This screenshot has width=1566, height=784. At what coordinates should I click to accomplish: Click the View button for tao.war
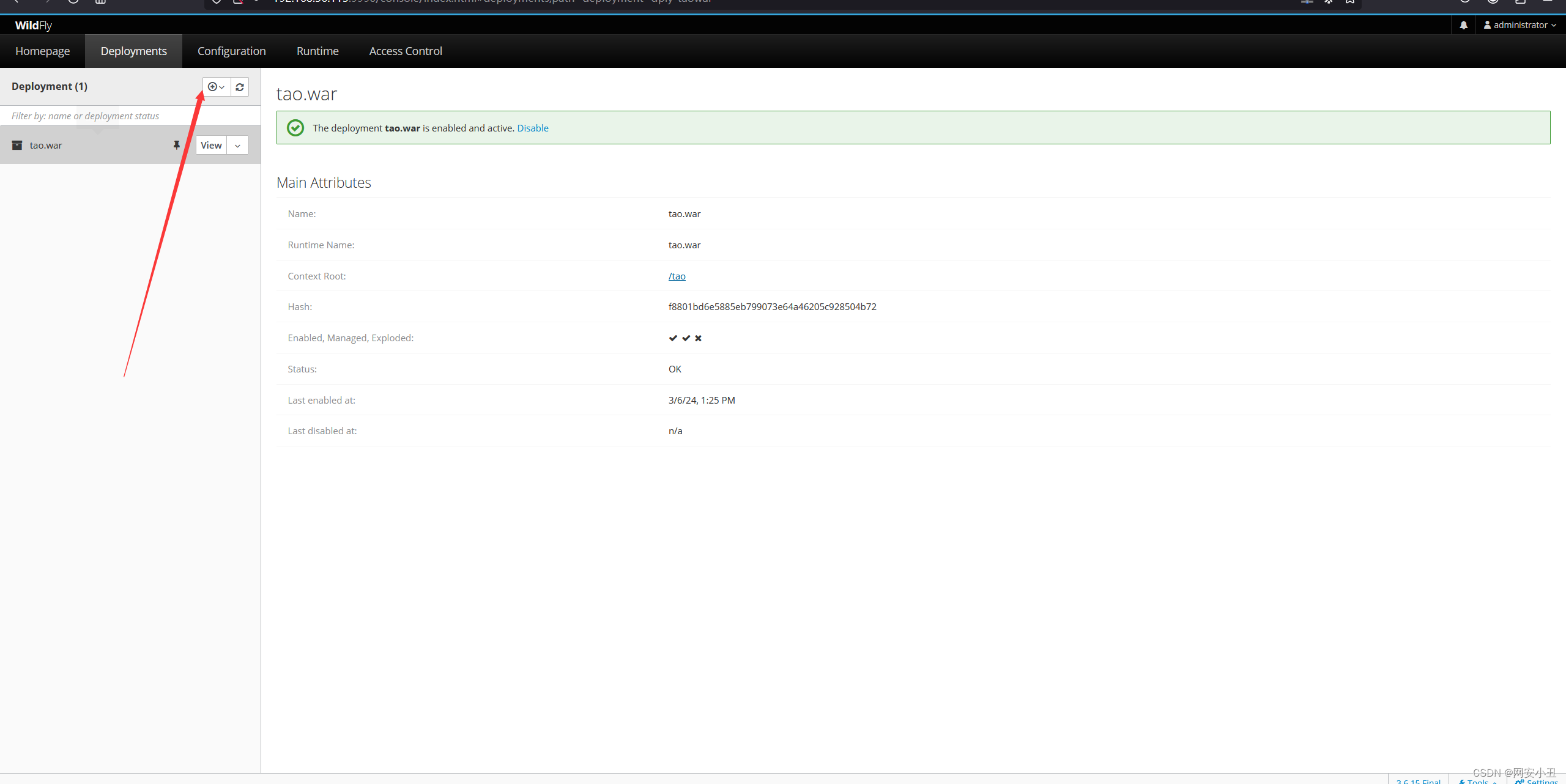pos(211,145)
